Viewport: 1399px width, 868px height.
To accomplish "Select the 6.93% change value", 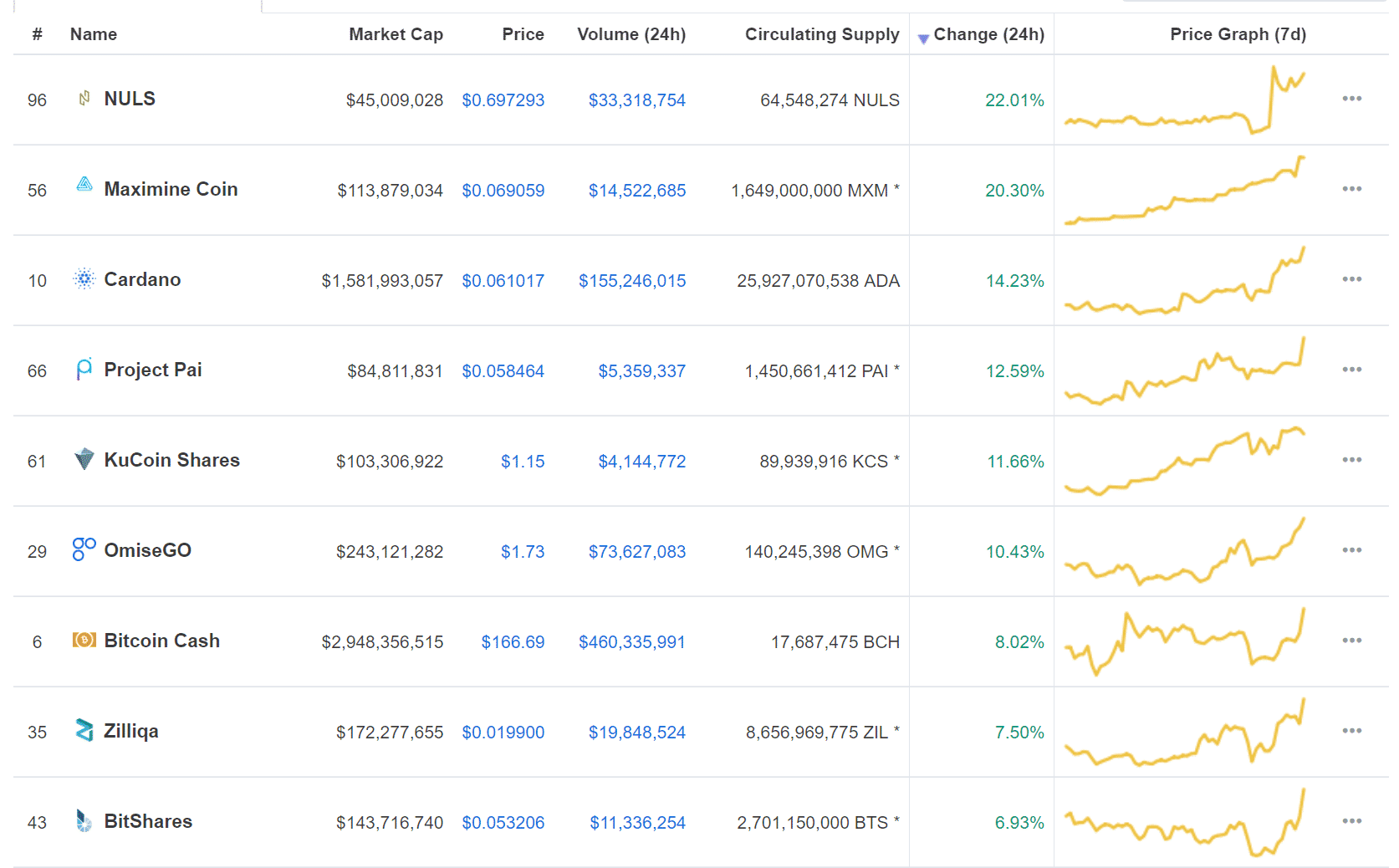I will (x=1019, y=823).
